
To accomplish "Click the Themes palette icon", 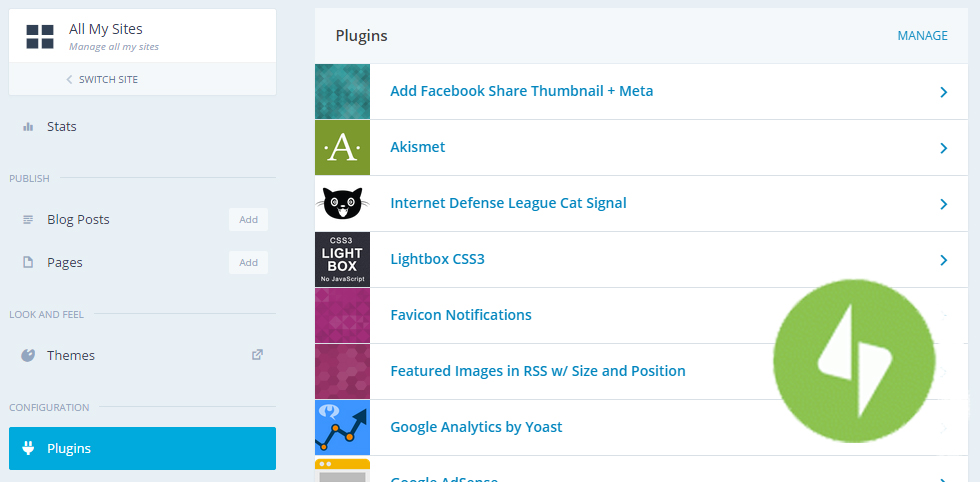I will coord(28,356).
